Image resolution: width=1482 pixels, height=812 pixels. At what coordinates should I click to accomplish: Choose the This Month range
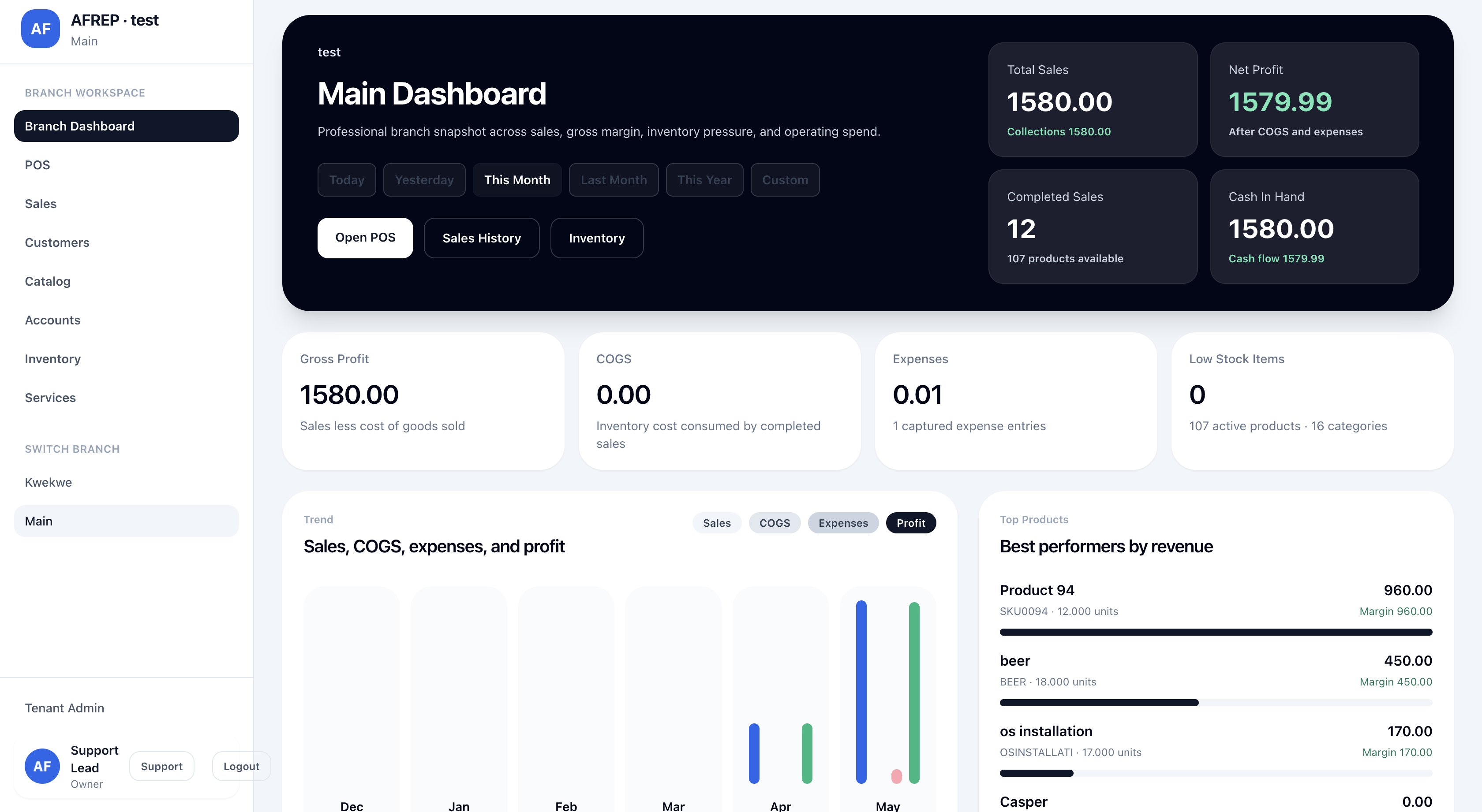517,180
